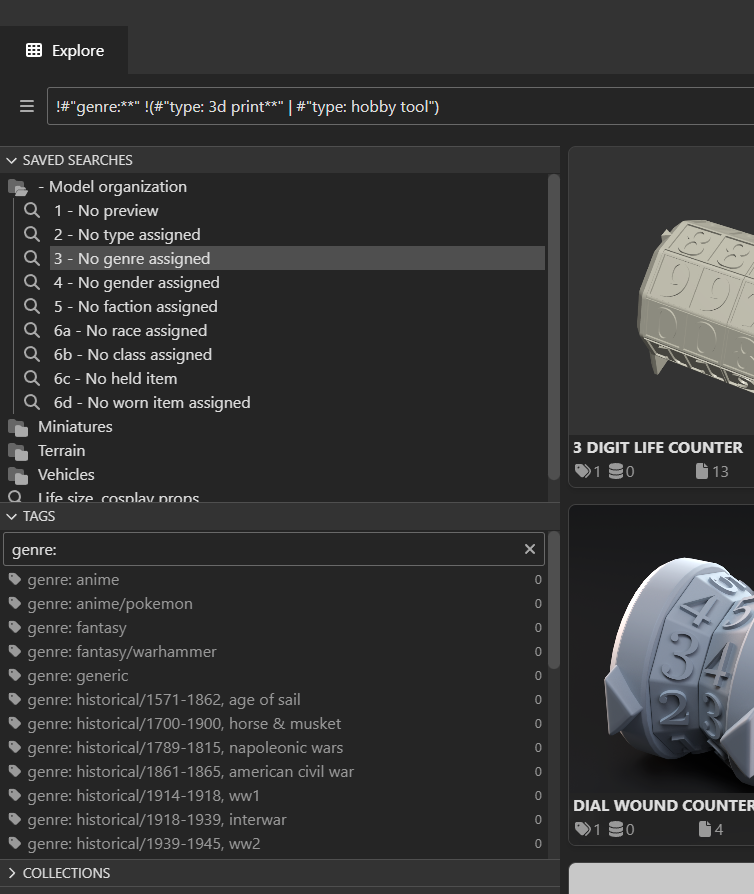Click the Vehicles folder icon

coord(18,475)
